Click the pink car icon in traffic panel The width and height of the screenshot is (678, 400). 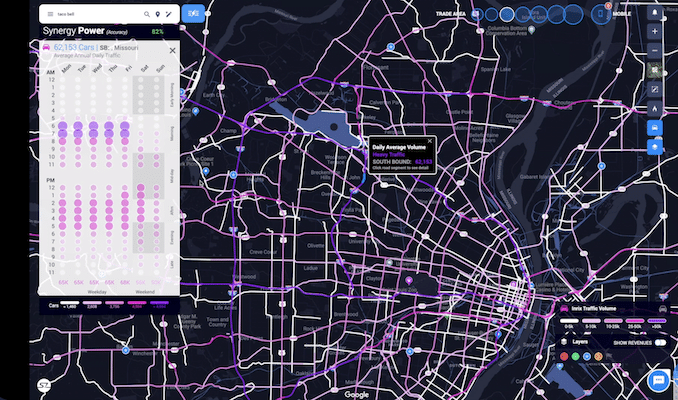click(x=46, y=47)
